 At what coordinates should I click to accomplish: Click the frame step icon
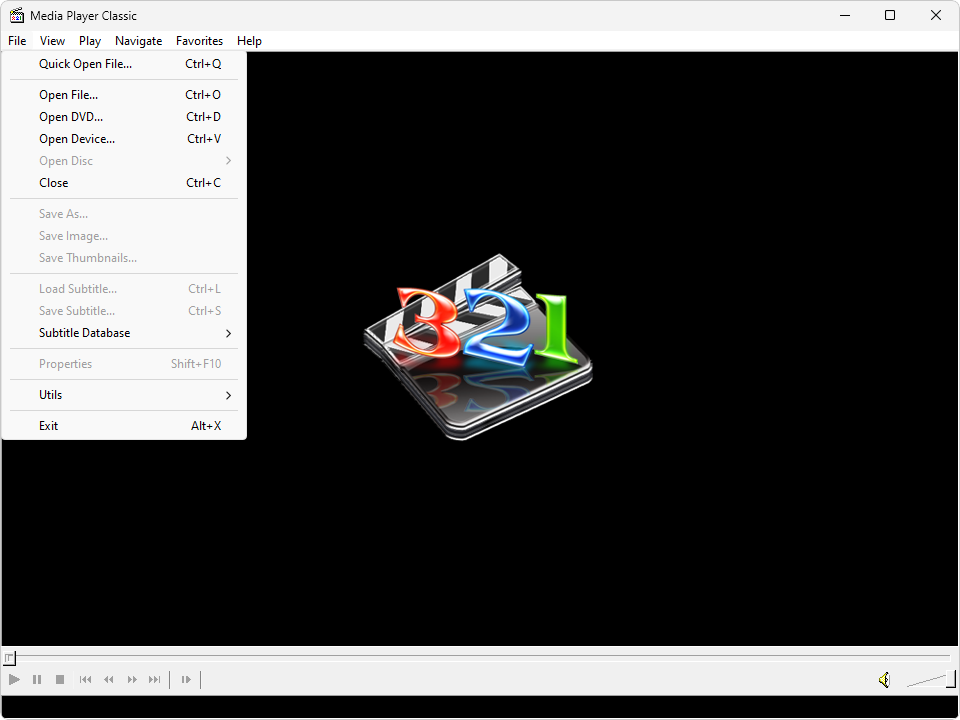pos(186,680)
